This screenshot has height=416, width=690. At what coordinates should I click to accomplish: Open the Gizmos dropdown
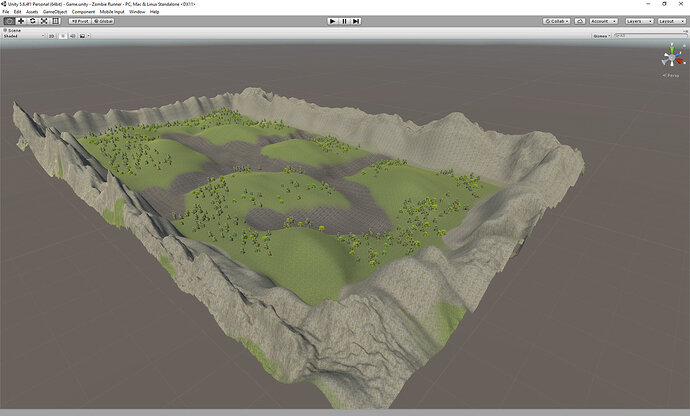602,36
